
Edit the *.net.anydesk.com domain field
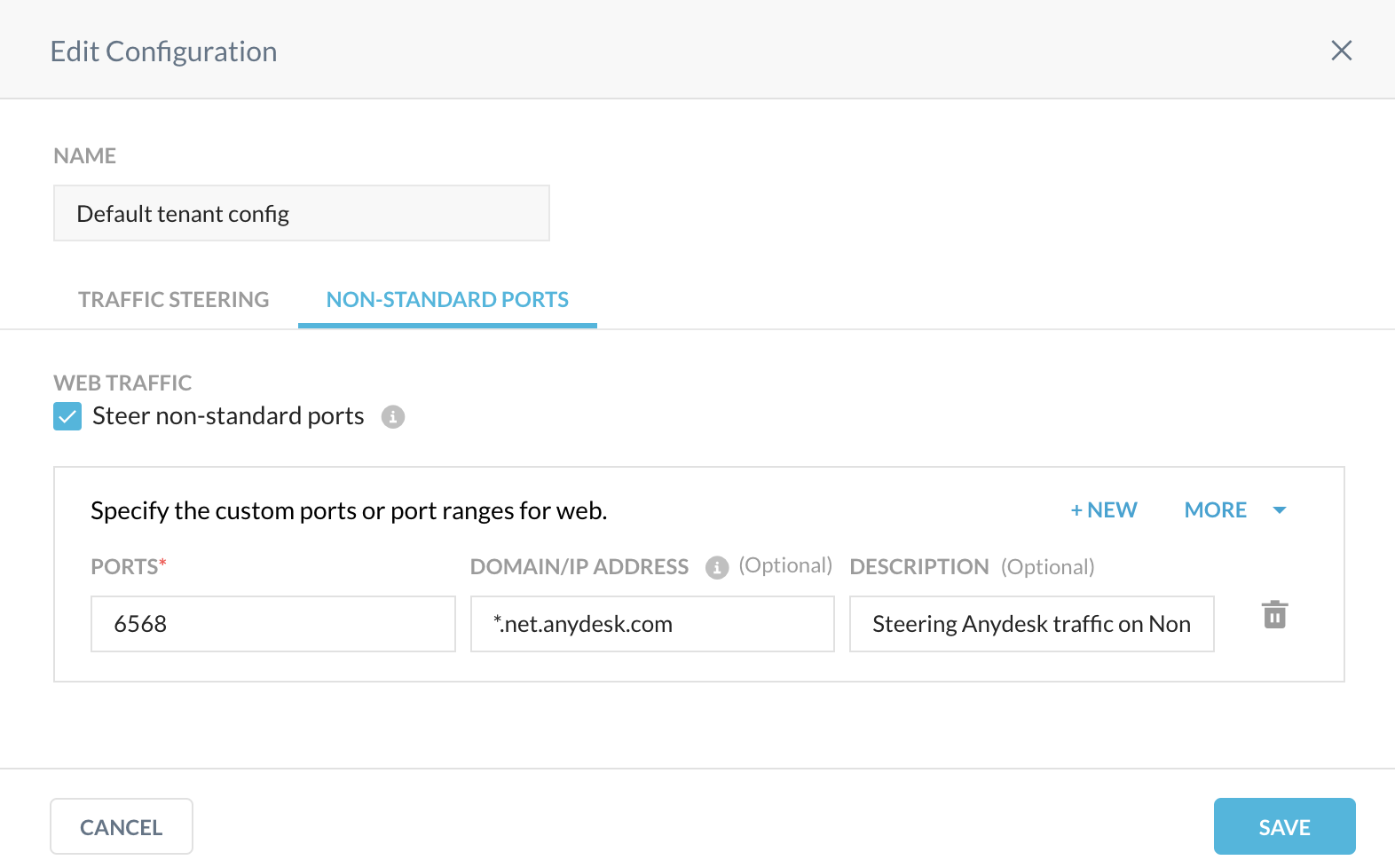tap(652, 624)
